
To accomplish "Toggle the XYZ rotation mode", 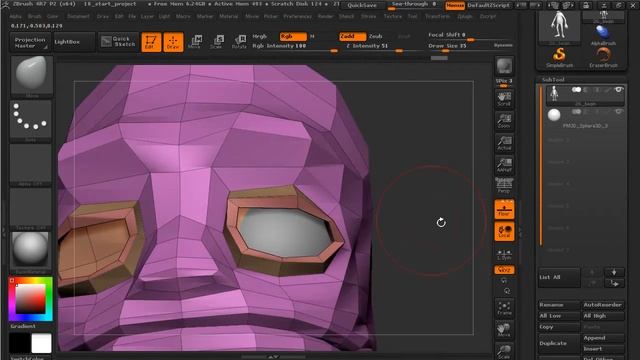I will [x=504, y=270].
